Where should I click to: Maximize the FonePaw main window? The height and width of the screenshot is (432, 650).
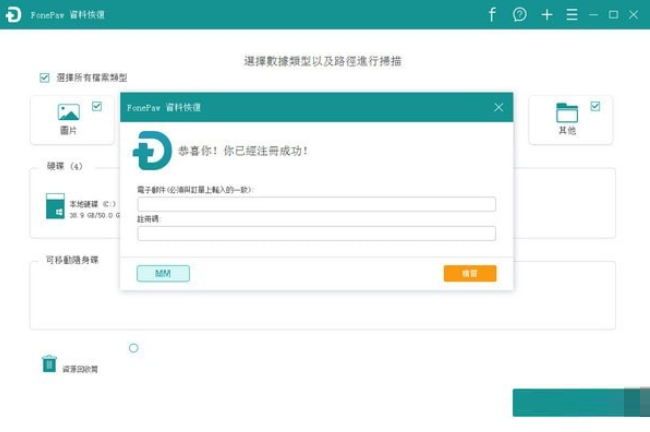614,15
